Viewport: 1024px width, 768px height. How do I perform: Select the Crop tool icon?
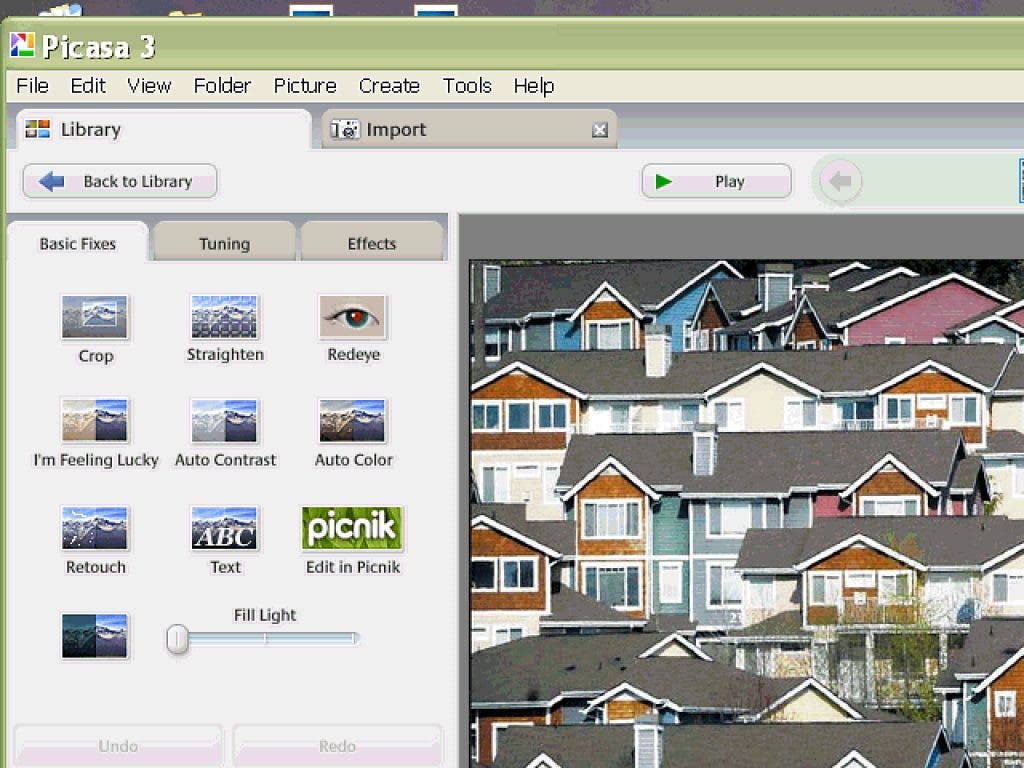coord(95,318)
